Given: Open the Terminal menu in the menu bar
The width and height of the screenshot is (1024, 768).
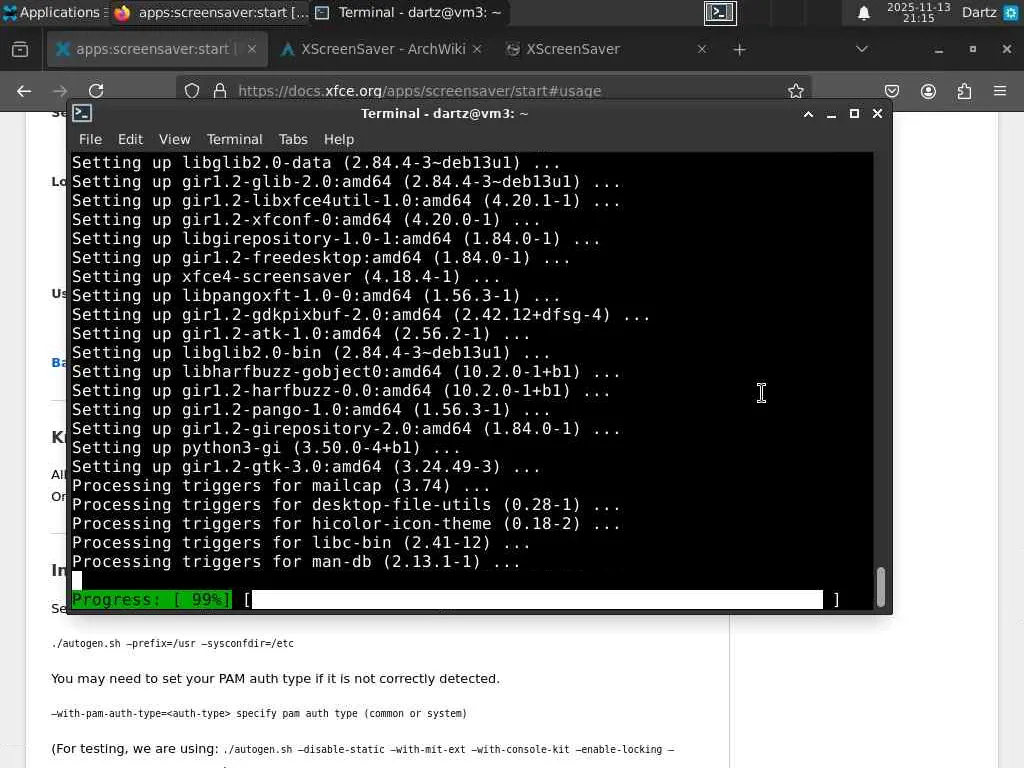Looking at the screenshot, I should click(234, 139).
